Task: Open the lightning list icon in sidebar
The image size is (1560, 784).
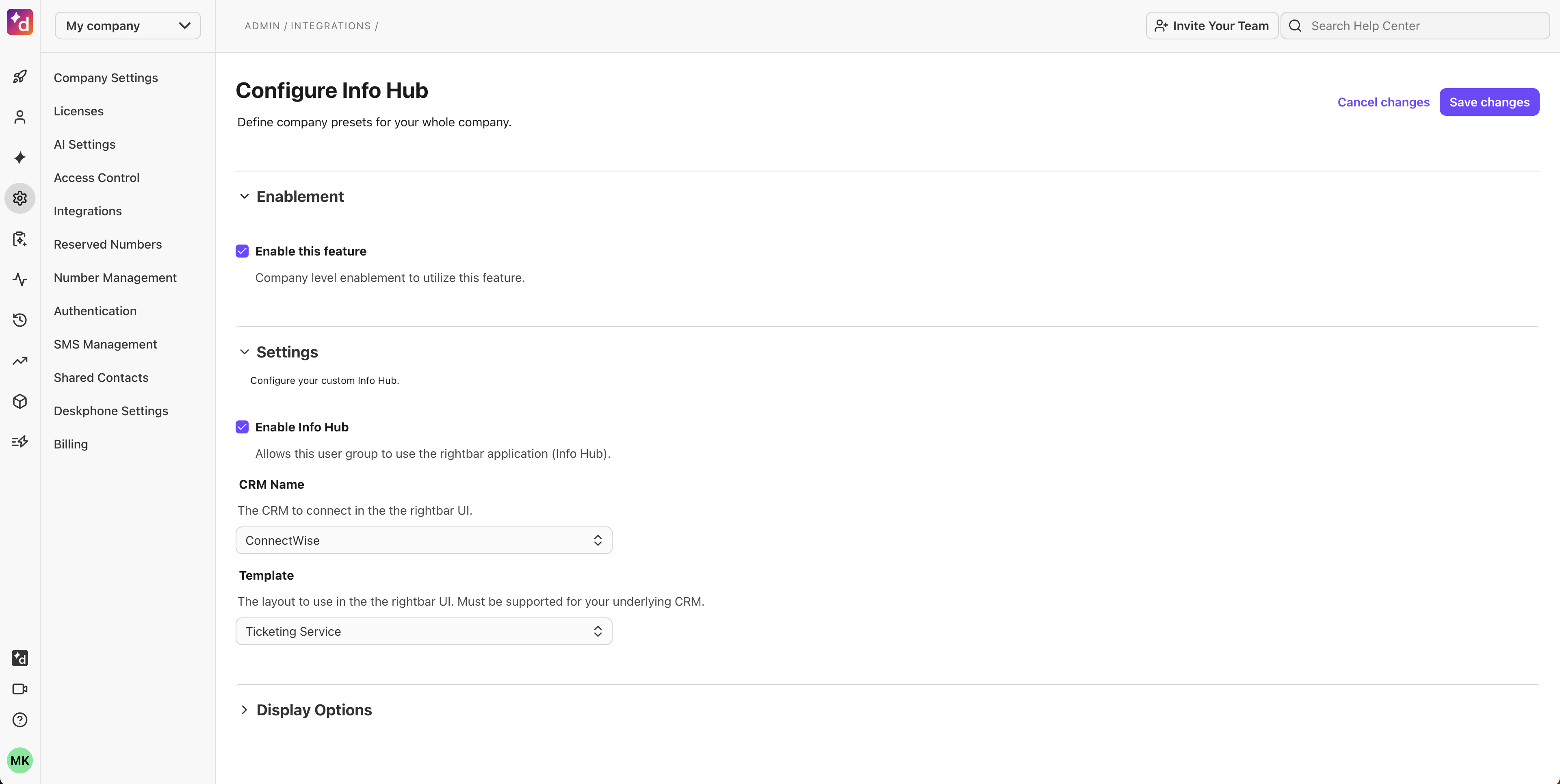Action: pos(20,442)
